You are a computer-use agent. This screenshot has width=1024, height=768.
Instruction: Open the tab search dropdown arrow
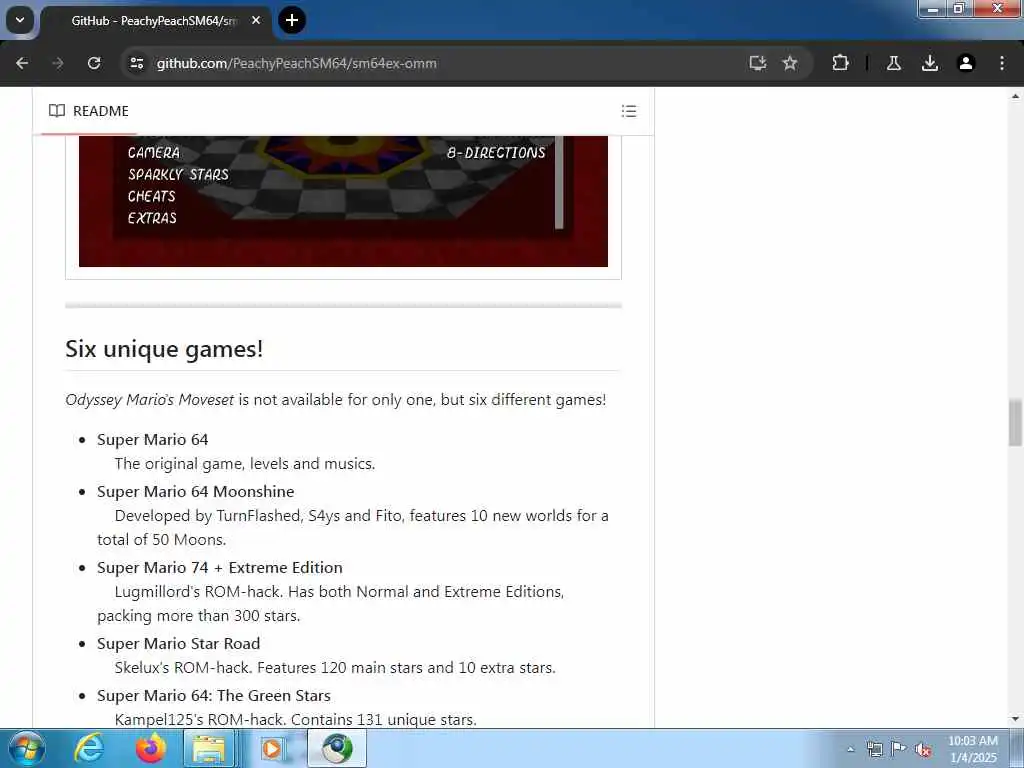click(x=20, y=20)
